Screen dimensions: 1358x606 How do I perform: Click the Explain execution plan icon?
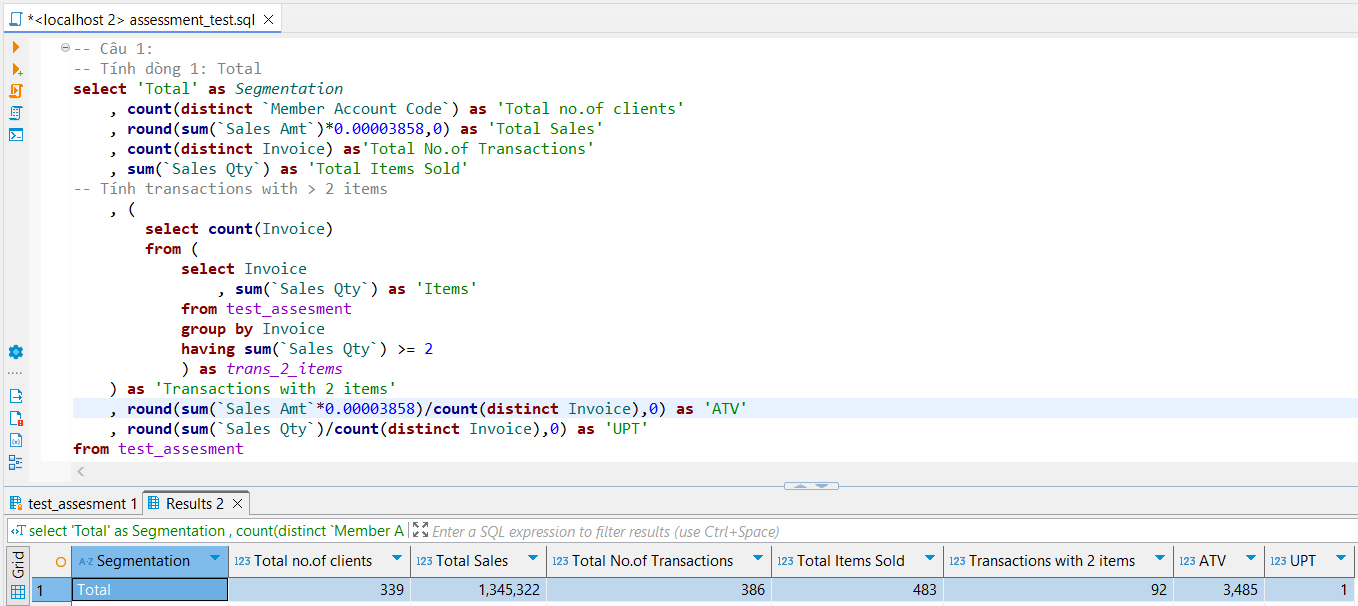16,113
